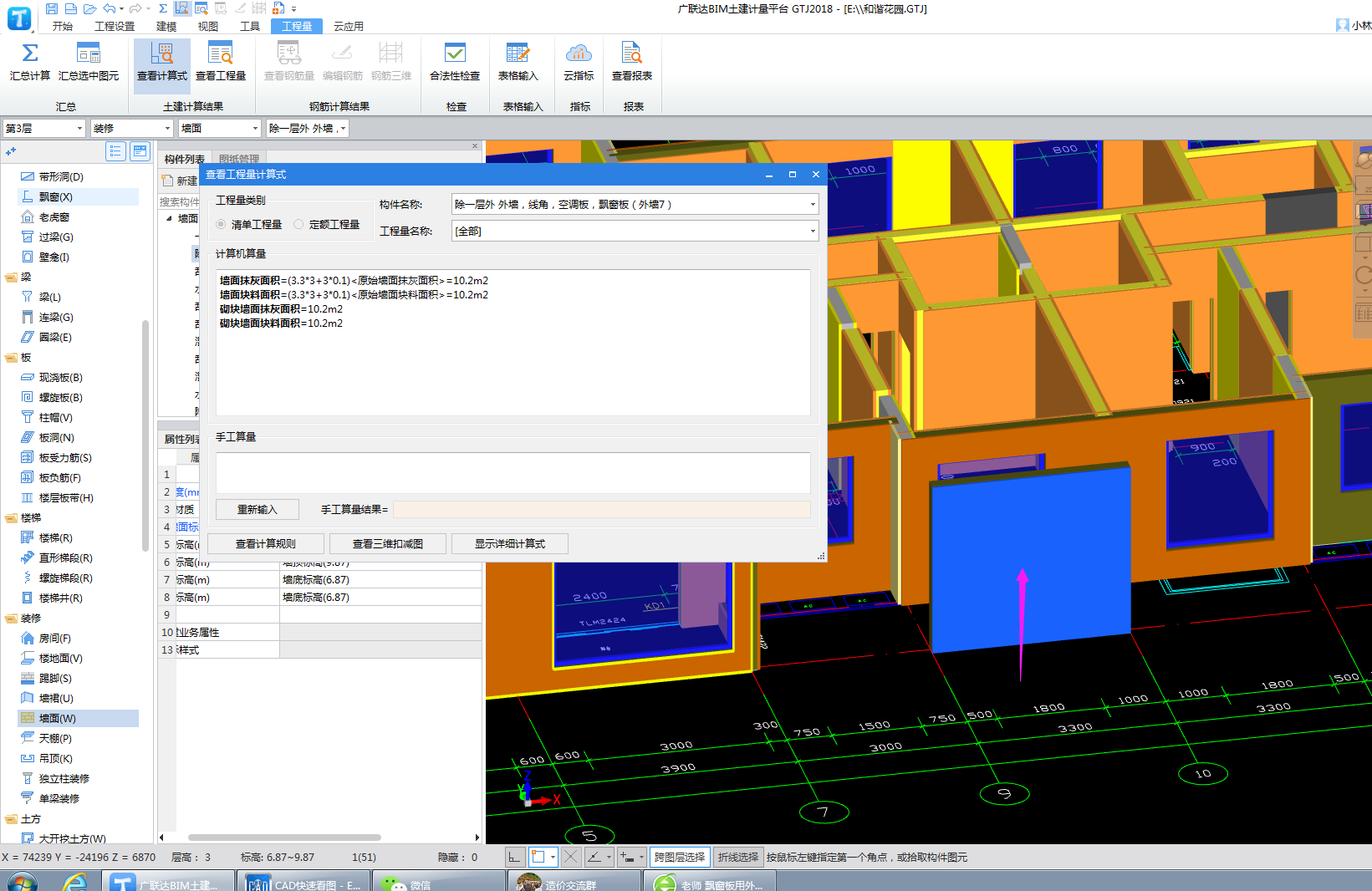1372x891 pixels.
Task: Click 查看三维扣减图 button
Action: tap(388, 544)
